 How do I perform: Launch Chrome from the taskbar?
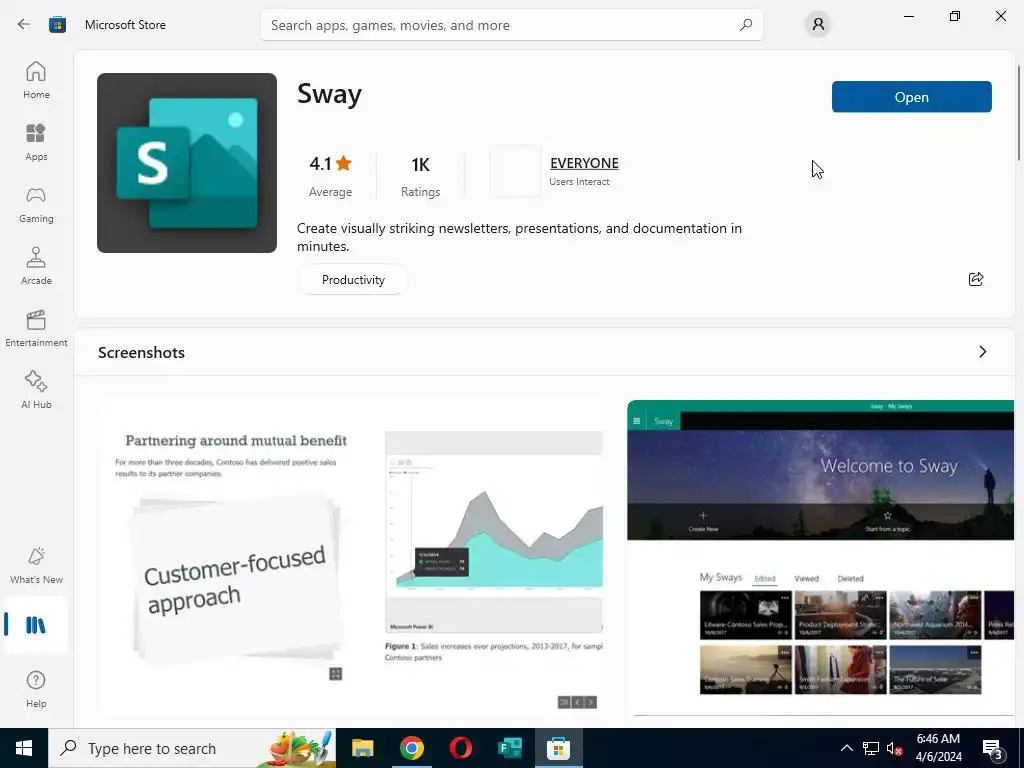(411, 748)
